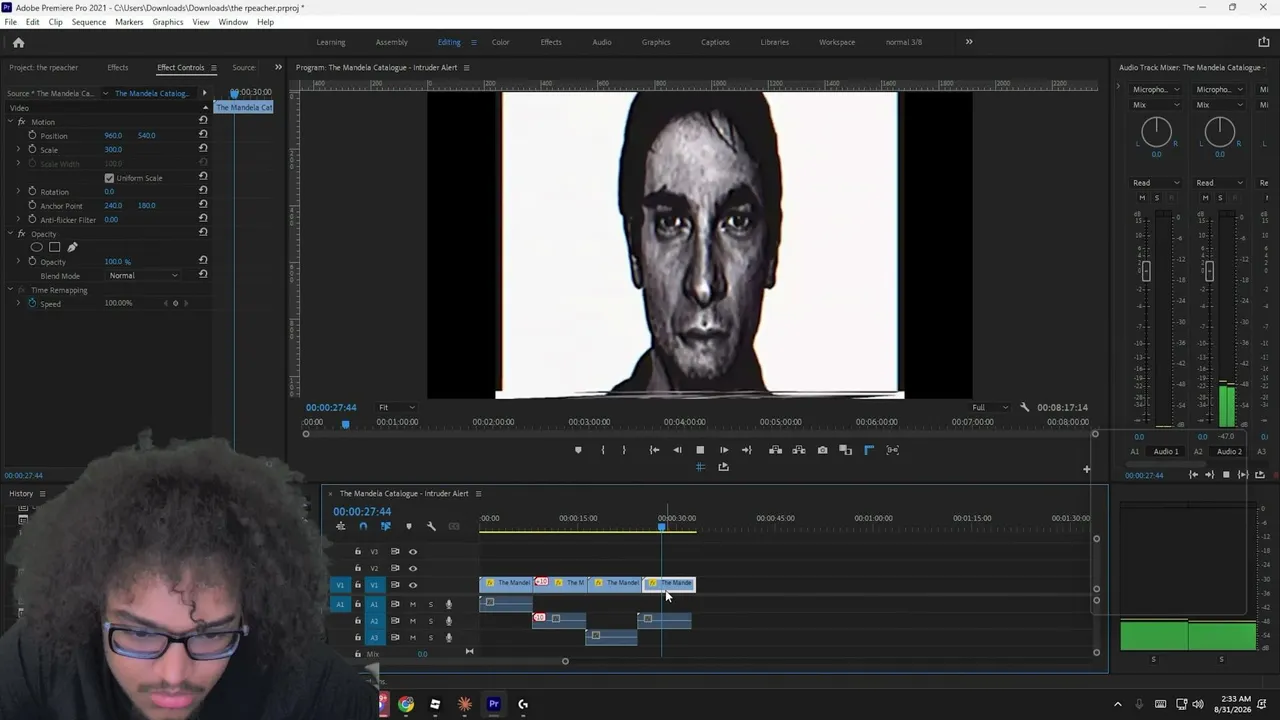Mark Out point in Program monitor

624,450
